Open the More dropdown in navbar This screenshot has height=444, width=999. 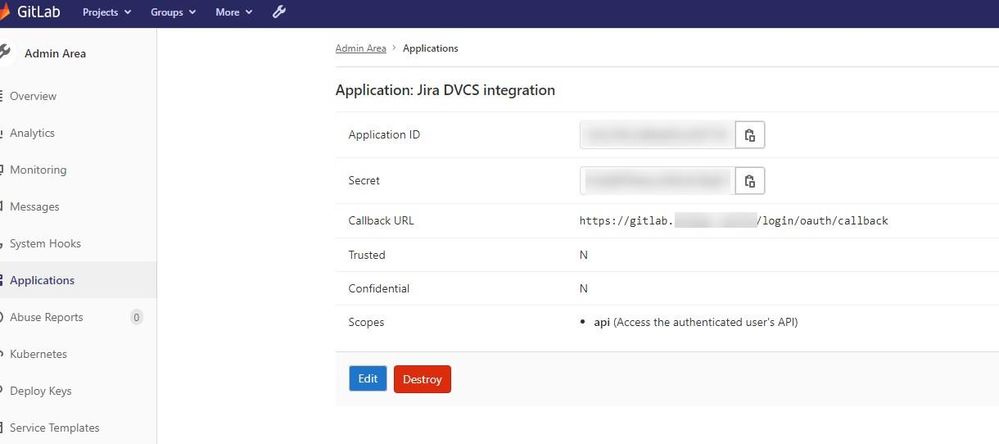pos(233,12)
